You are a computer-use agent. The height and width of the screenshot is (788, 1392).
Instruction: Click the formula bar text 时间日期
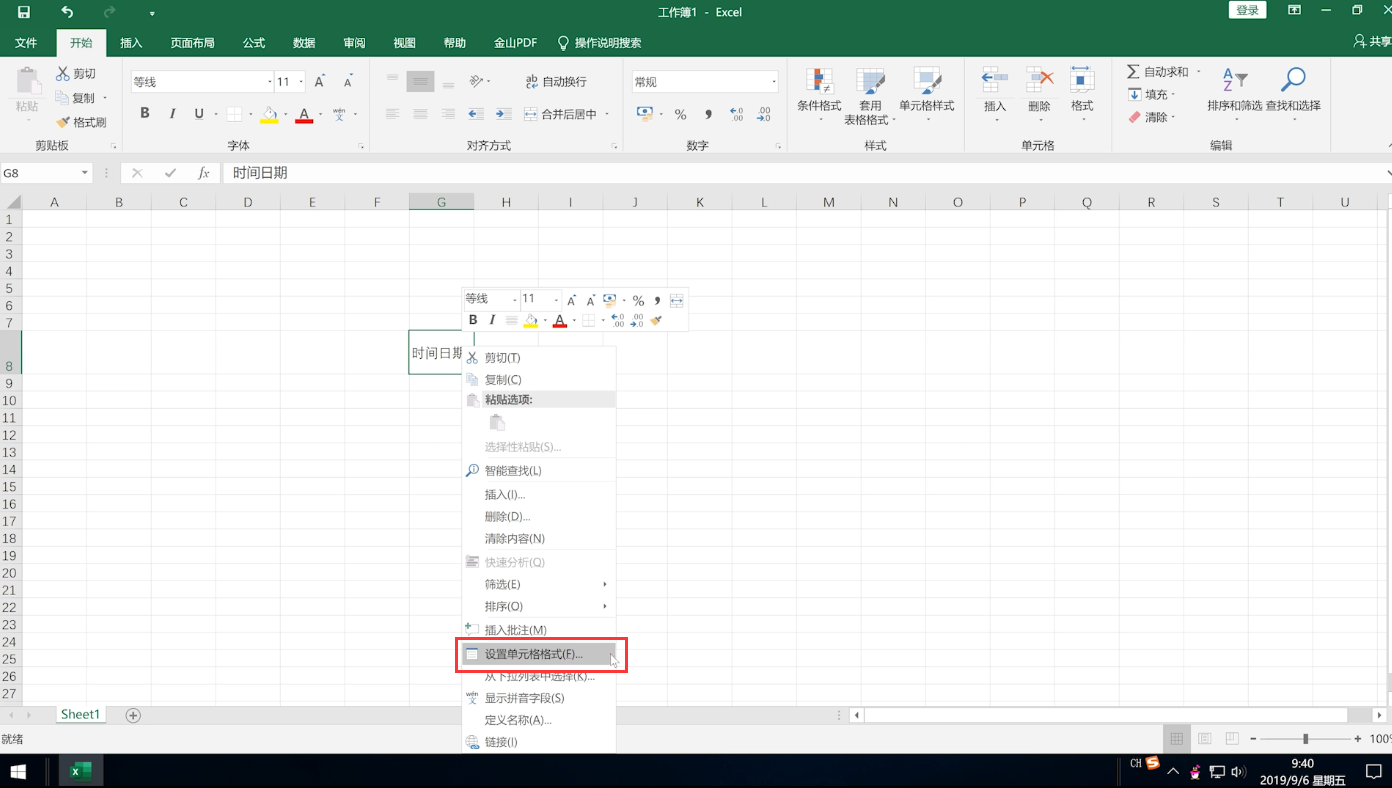260,173
